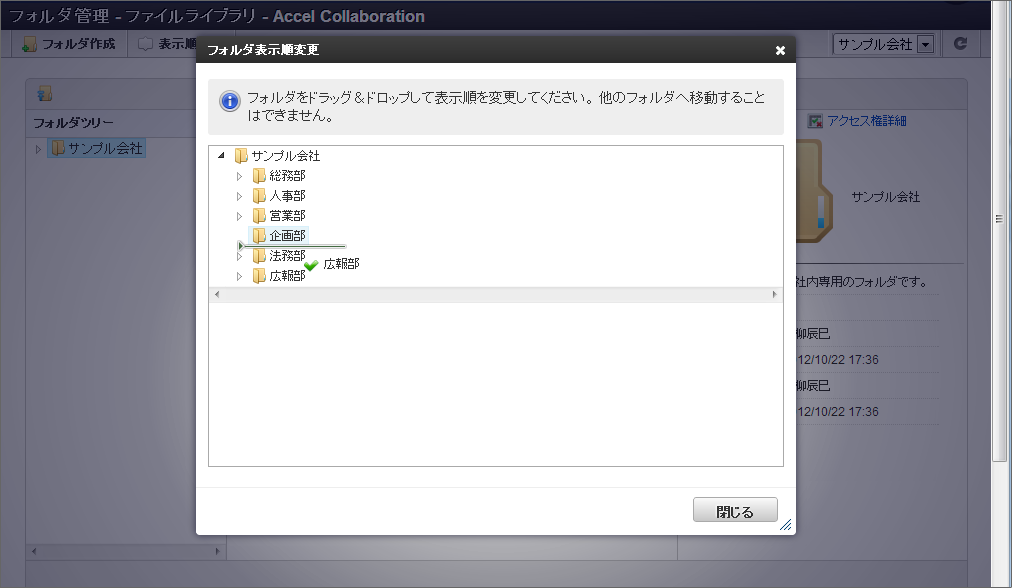Select サンプル会社 root label in dialog tree

click(x=285, y=156)
